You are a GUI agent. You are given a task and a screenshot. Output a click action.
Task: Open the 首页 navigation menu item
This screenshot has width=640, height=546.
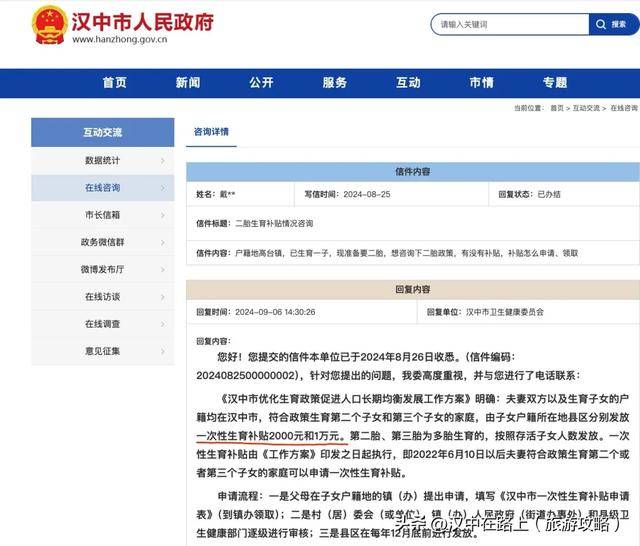pyautogui.click(x=115, y=82)
